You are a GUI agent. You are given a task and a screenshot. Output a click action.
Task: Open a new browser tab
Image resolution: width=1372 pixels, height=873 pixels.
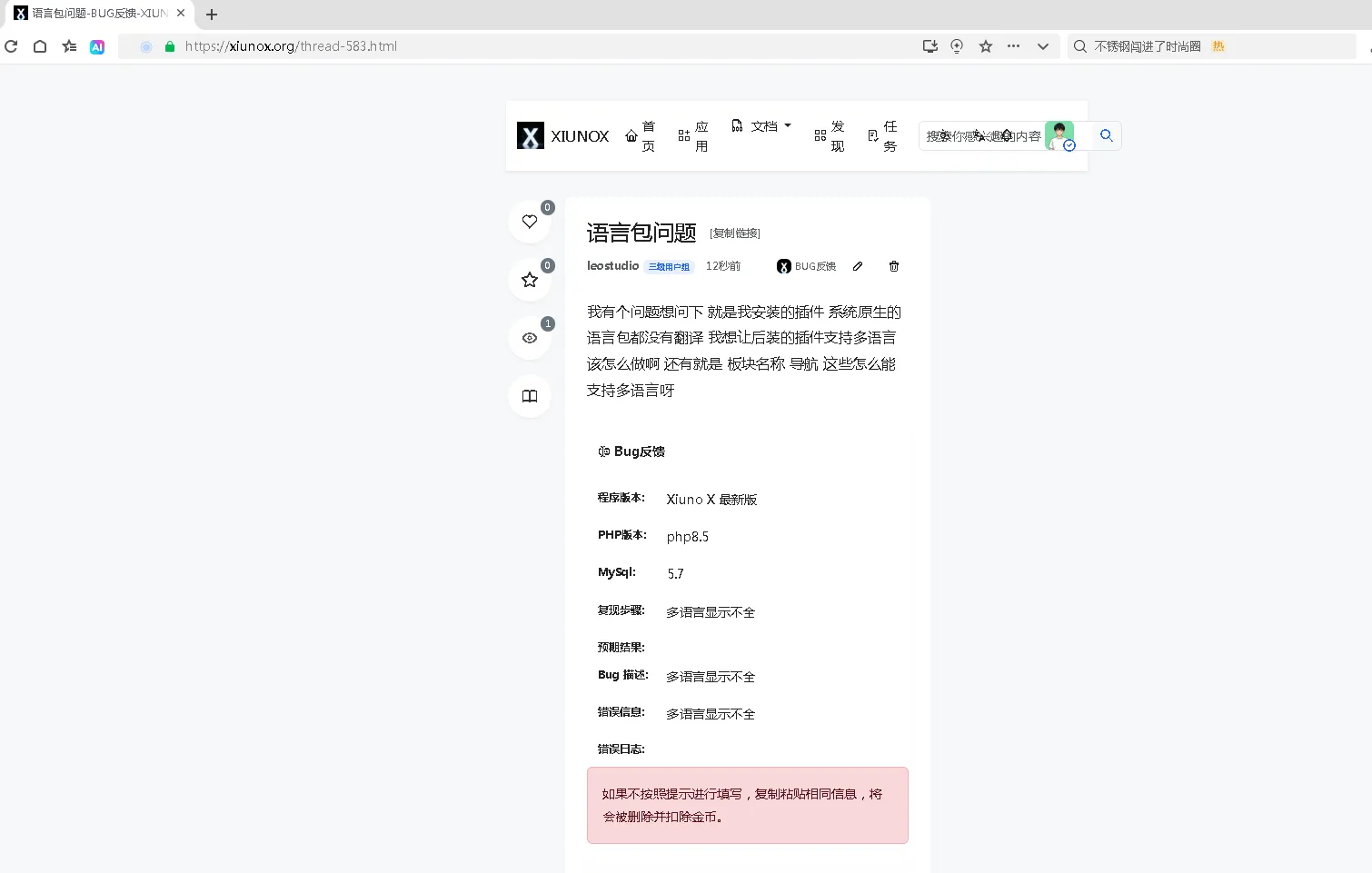(212, 15)
